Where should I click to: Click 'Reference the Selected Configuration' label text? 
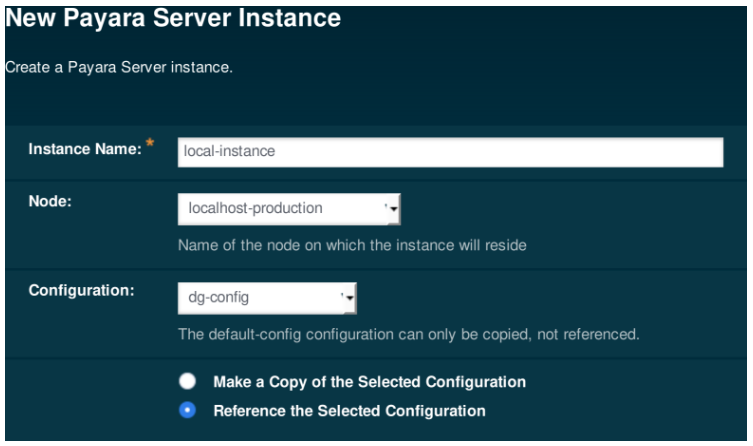[348, 410]
